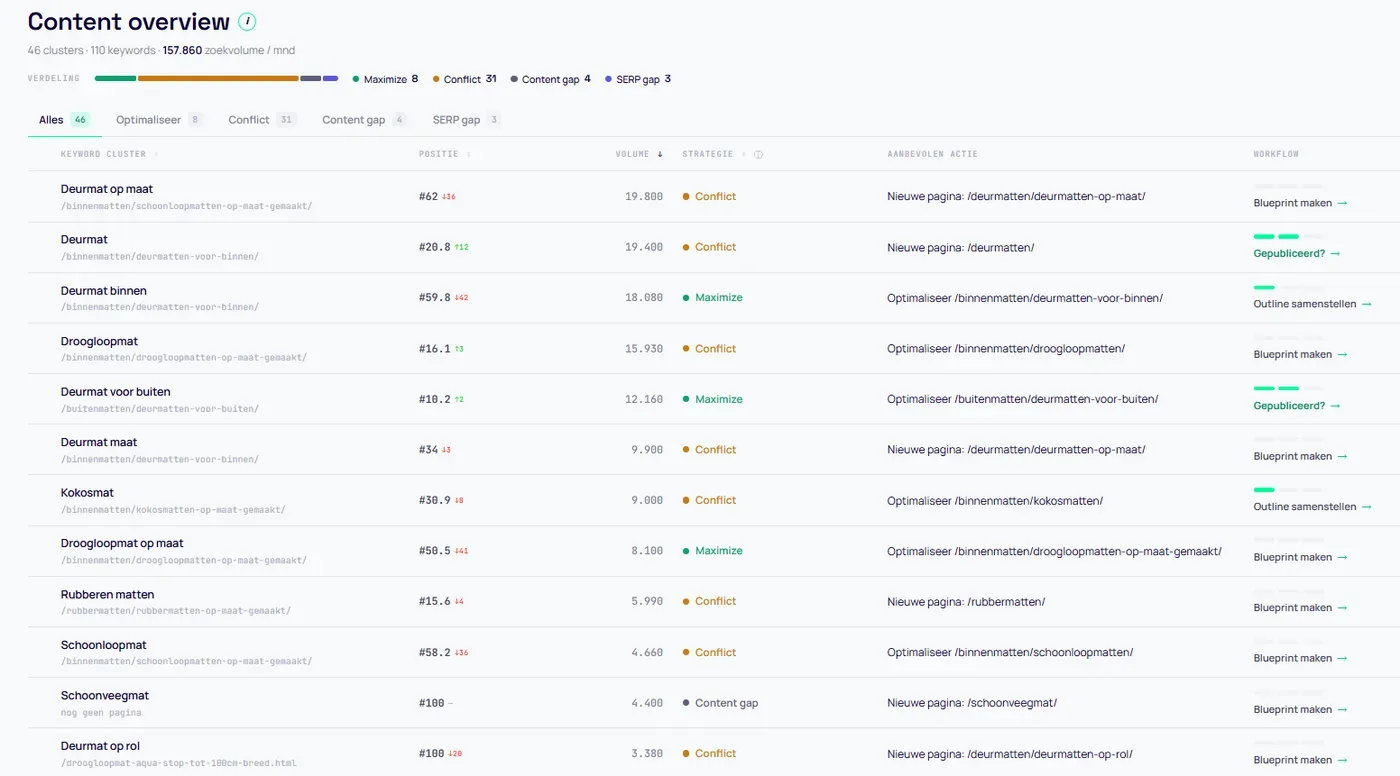
Task: Open the Optimaliseer tab
Action: 159,120
